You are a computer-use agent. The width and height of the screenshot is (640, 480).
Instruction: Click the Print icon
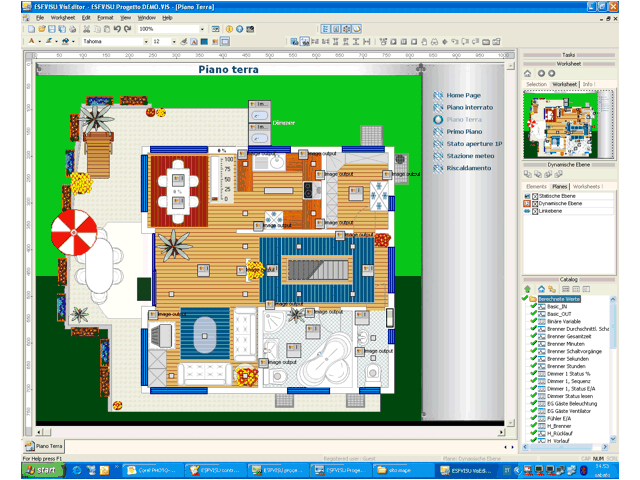tap(73, 29)
